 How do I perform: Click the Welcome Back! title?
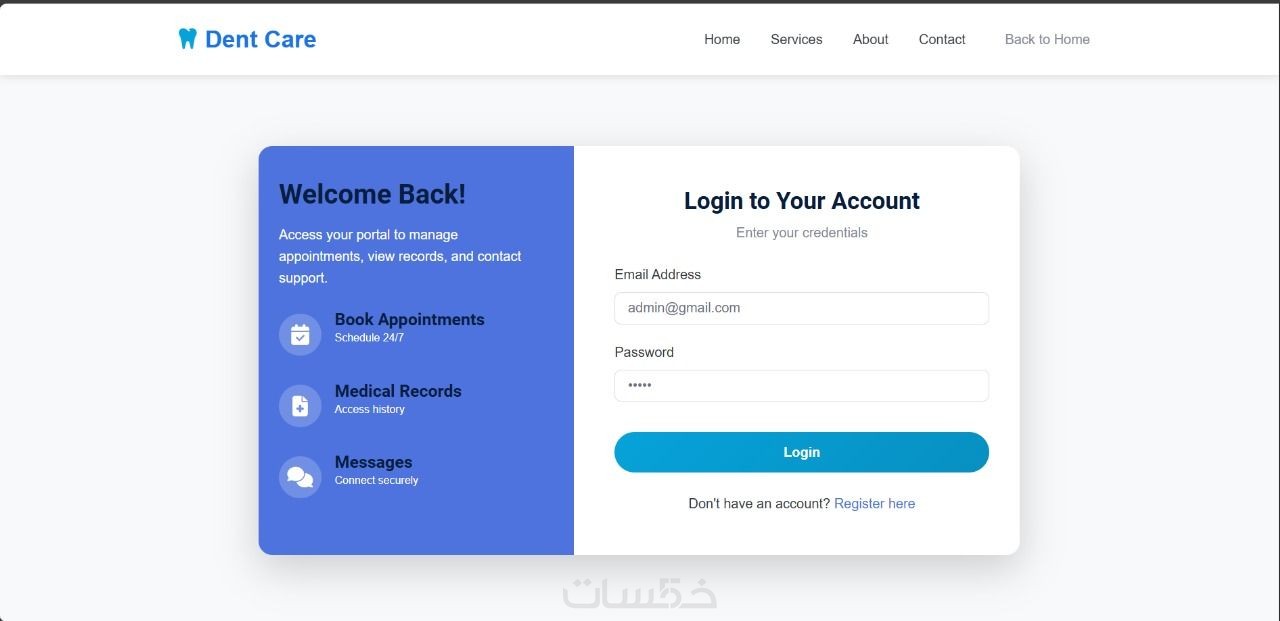372,194
